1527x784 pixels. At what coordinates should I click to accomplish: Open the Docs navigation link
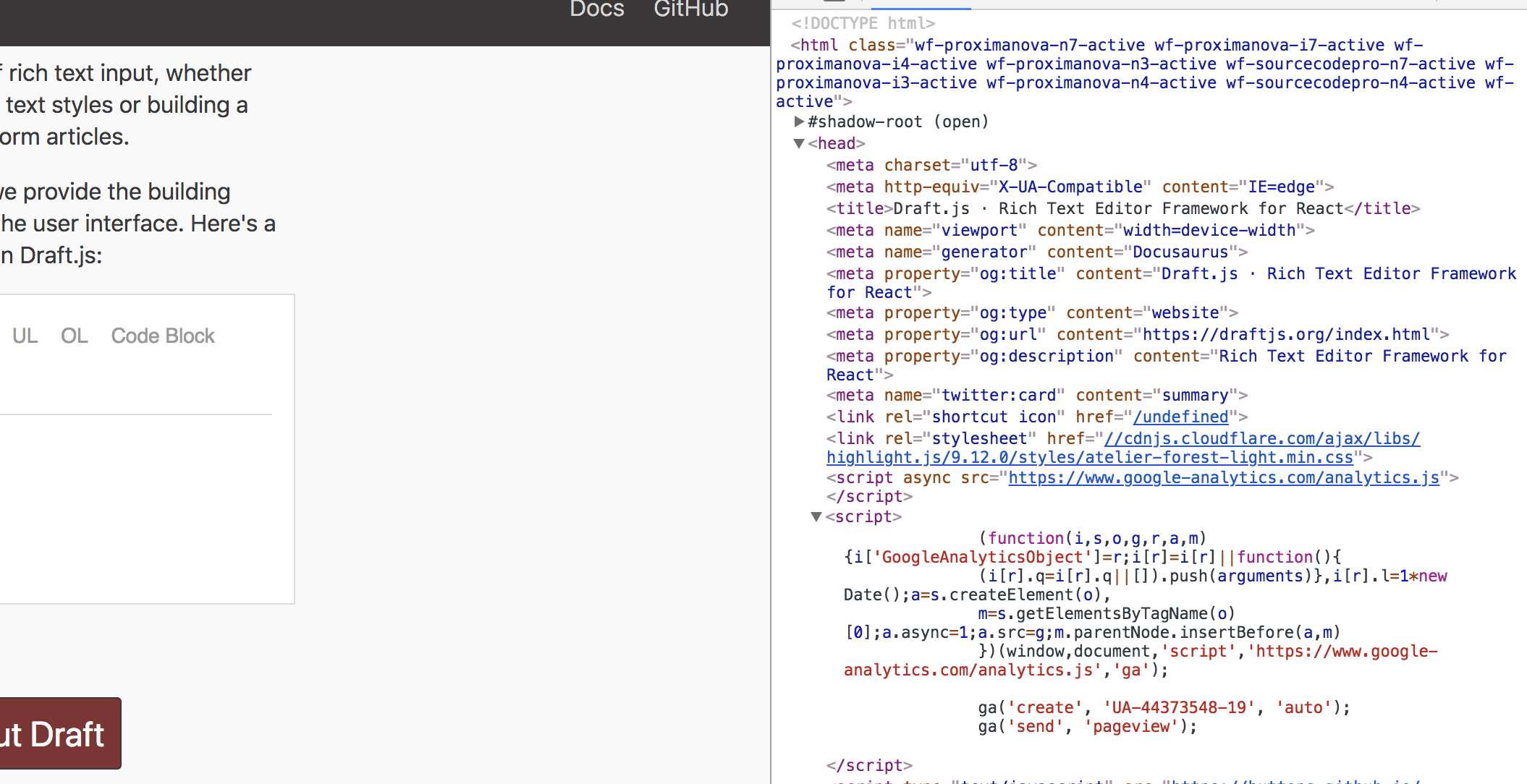pos(596,9)
